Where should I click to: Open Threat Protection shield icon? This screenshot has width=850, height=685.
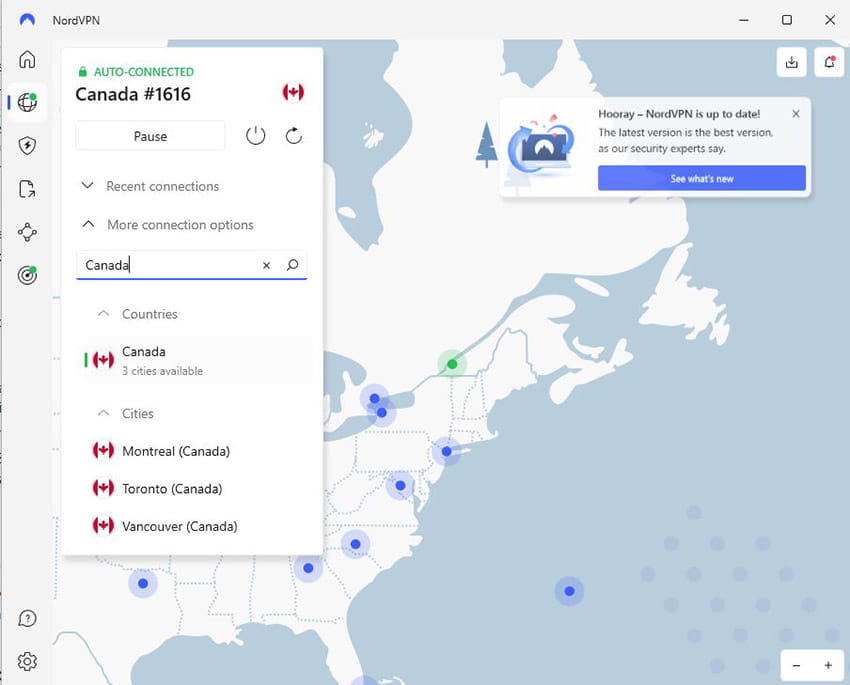tap(27, 145)
